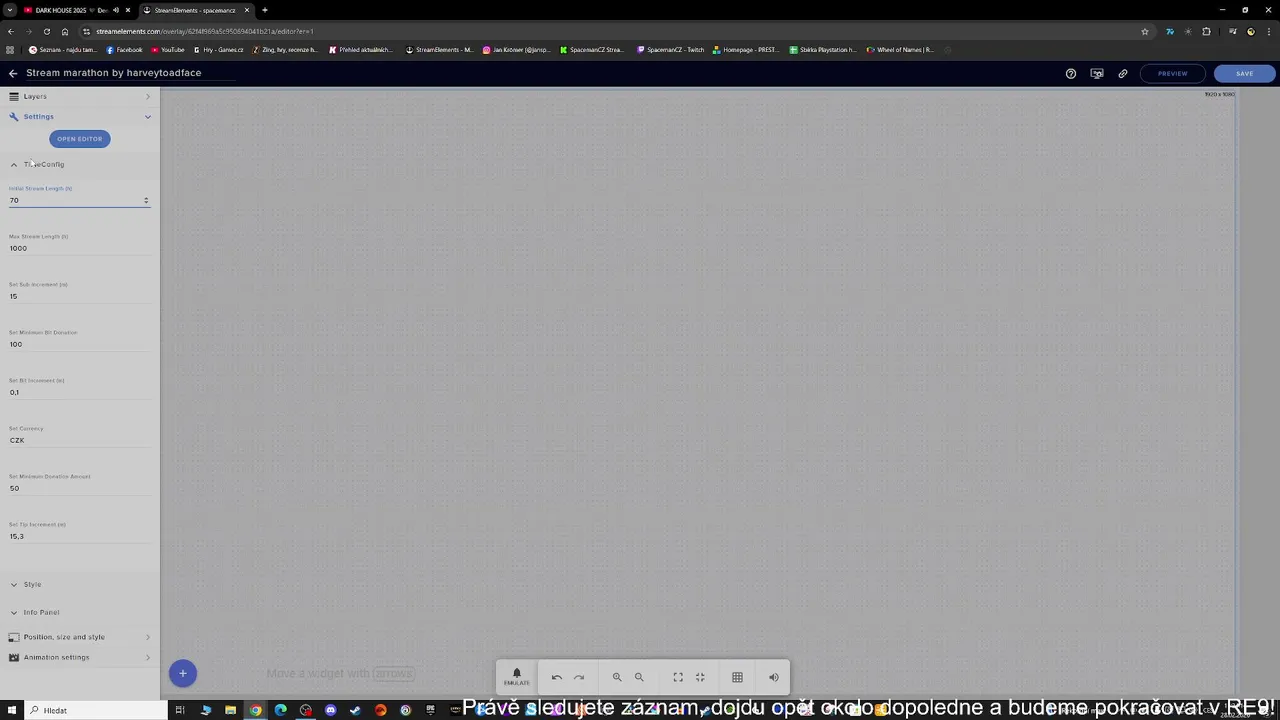Zoom in on the canvas

(617, 677)
